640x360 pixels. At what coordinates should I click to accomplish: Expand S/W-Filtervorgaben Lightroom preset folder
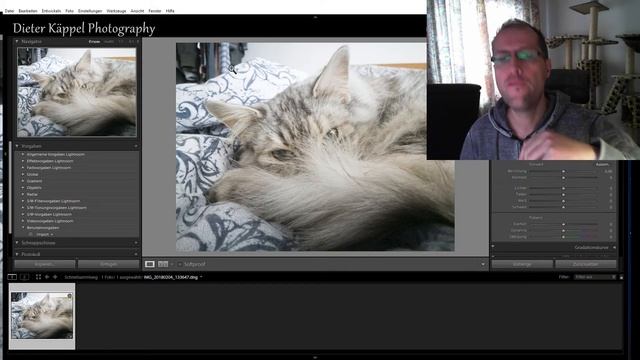(x=23, y=201)
